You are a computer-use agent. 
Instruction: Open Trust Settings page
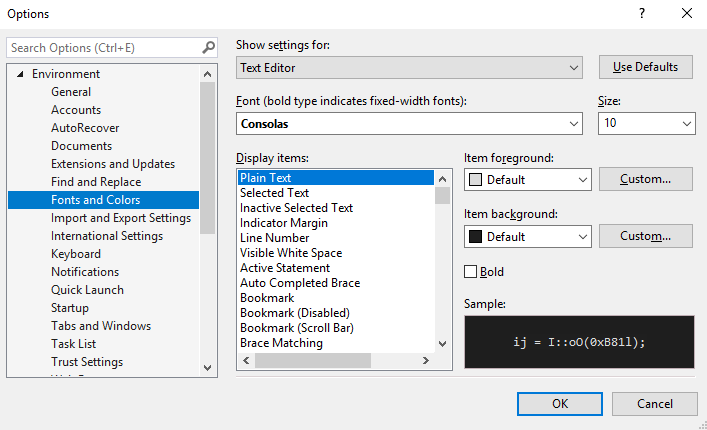87,362
